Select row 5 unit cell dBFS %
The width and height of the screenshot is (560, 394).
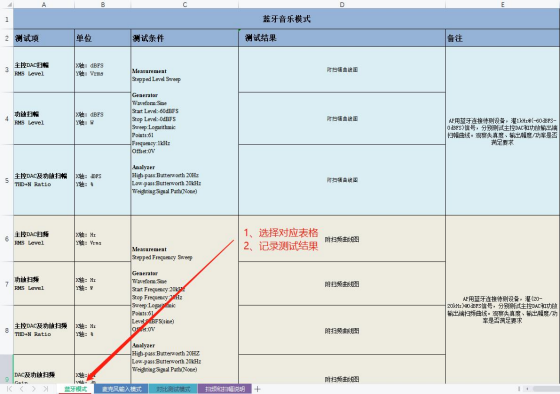pos(102,180)
